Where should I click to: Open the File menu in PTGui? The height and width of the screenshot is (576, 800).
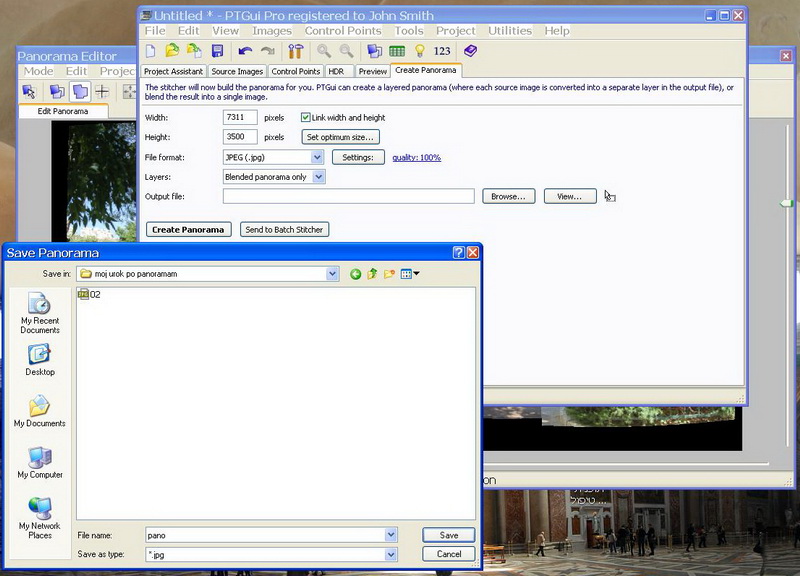[x=155, y=31]
